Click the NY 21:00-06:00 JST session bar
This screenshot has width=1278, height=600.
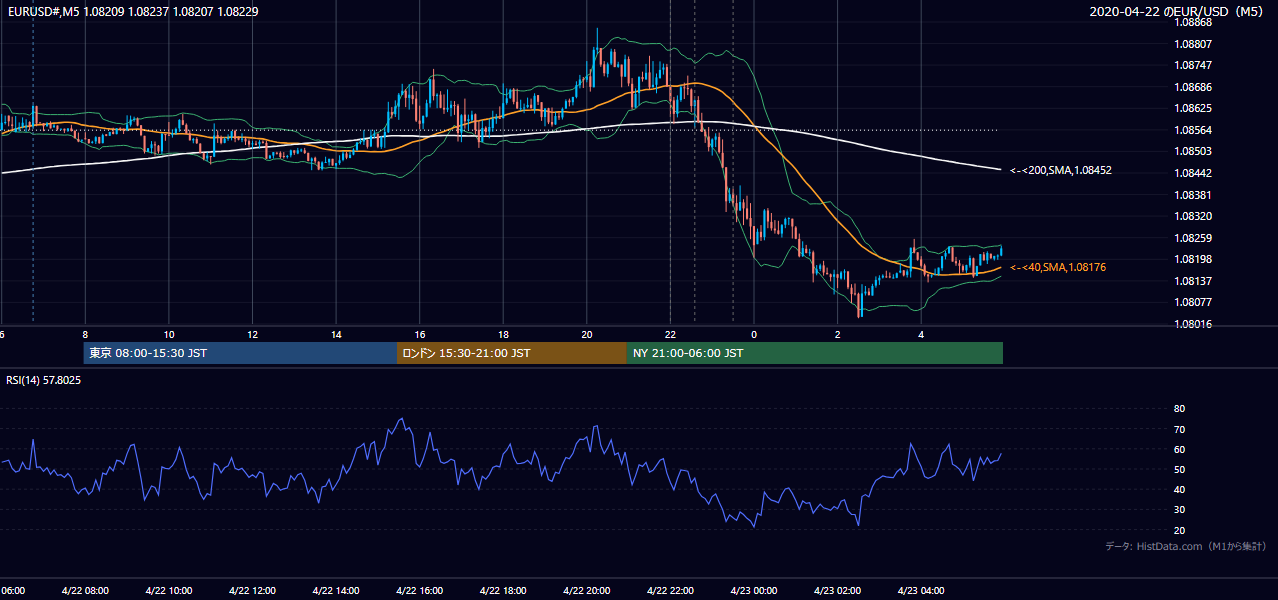(815, 353)
